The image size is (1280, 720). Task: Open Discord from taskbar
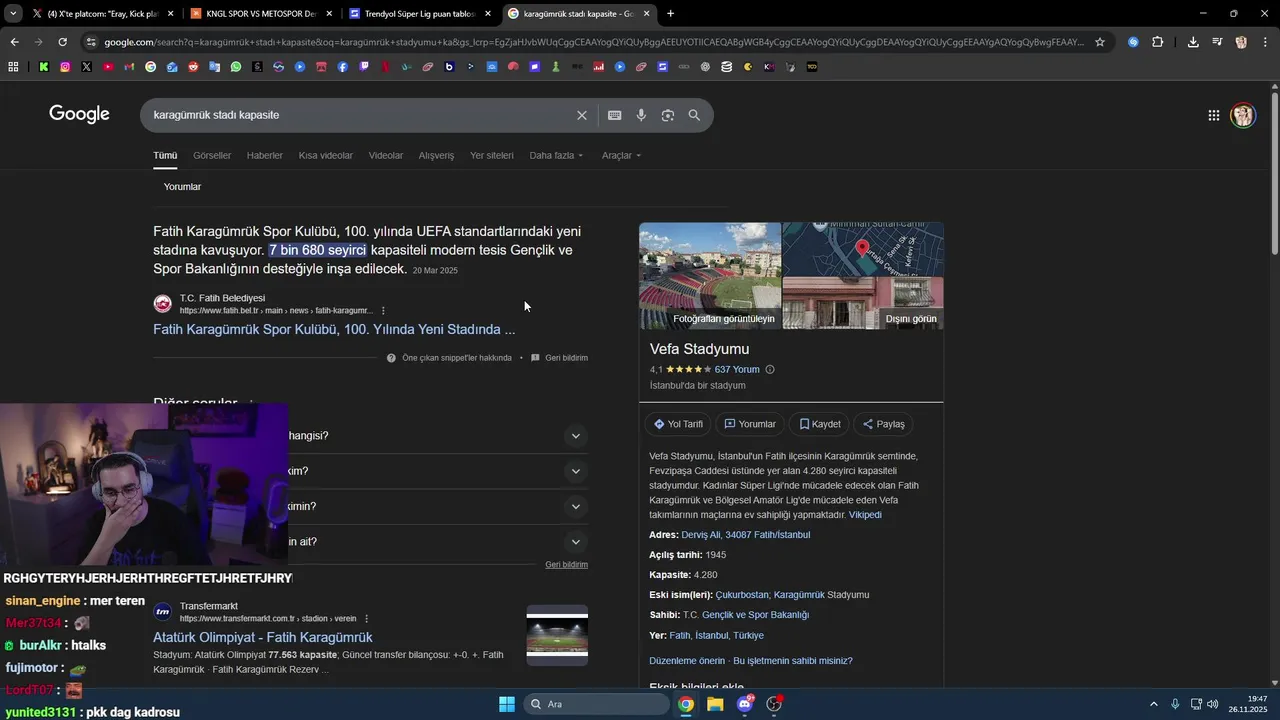745,704
